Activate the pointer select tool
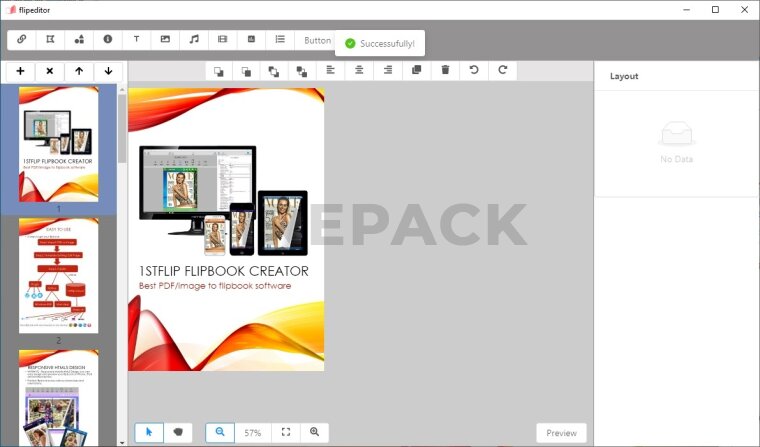The width and height of the screenshot is (760, 447). click(149, 433)
